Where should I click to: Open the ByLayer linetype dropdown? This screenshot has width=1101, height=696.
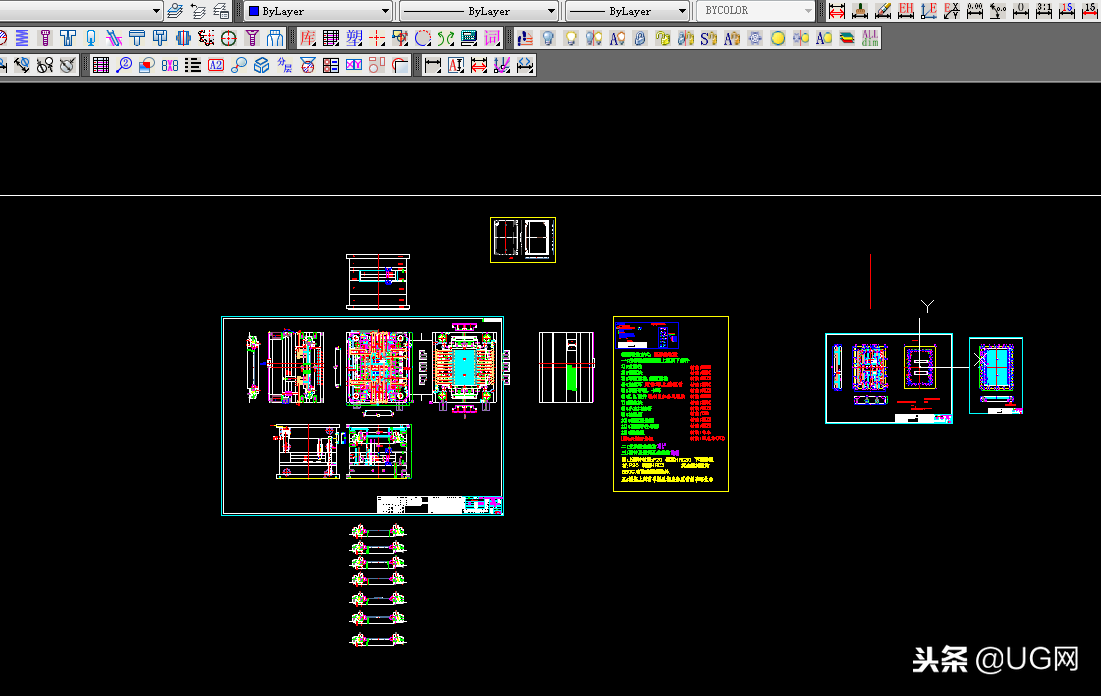[x=479, y=11]
